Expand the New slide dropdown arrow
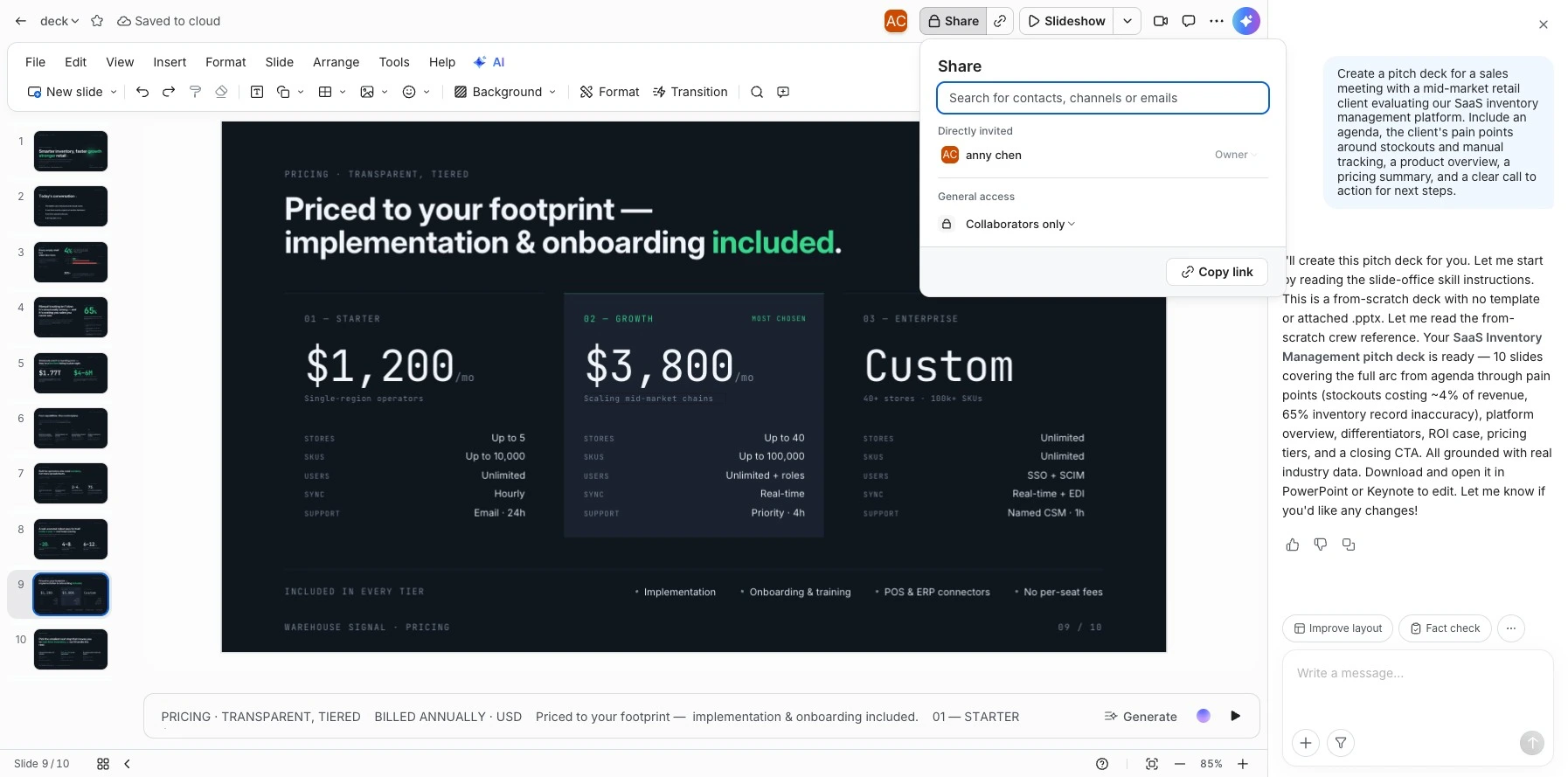The width and height of the screenshot is (1568, 777). [114, 92]
